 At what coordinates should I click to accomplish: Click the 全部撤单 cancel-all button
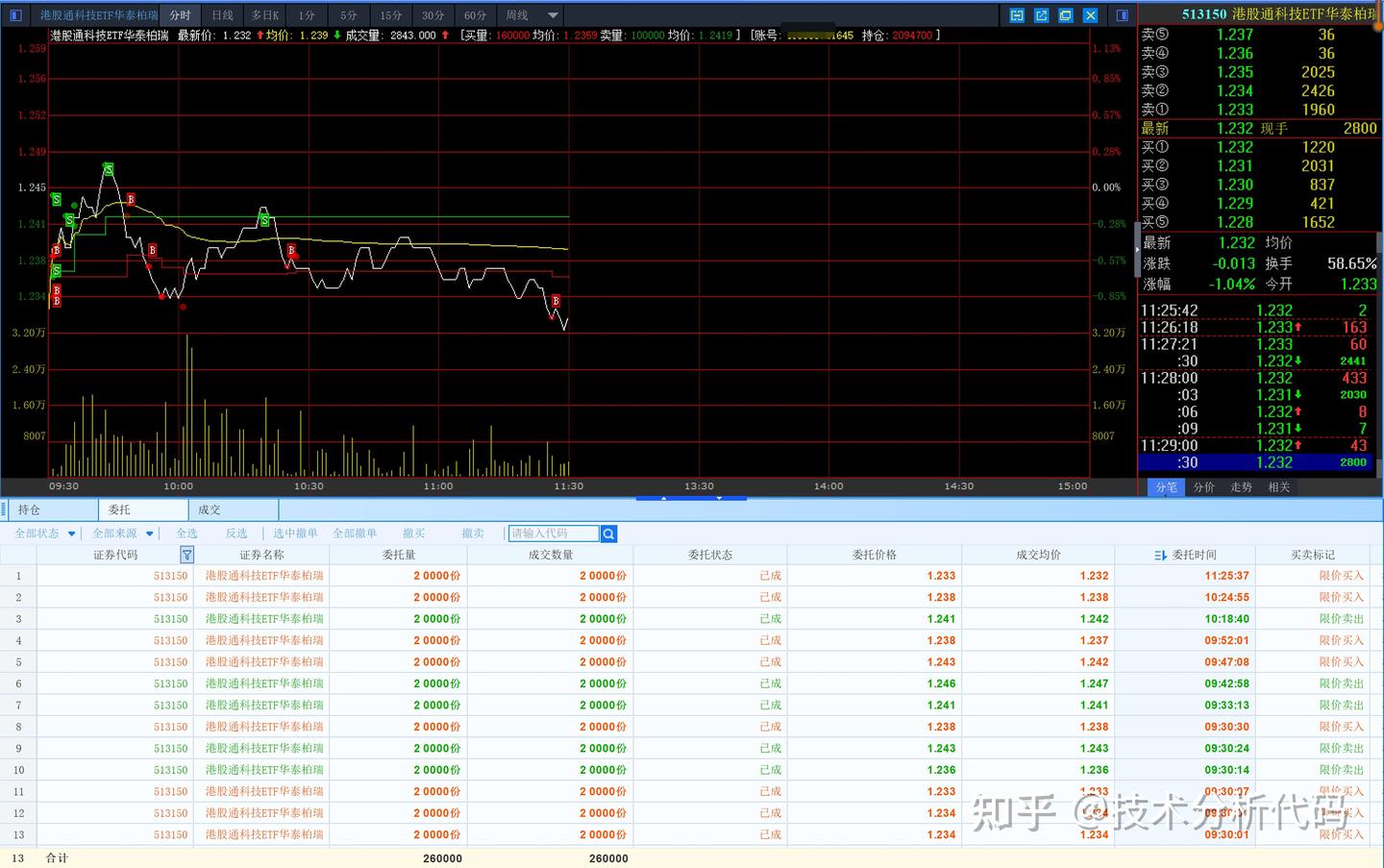tap(355, 533)
